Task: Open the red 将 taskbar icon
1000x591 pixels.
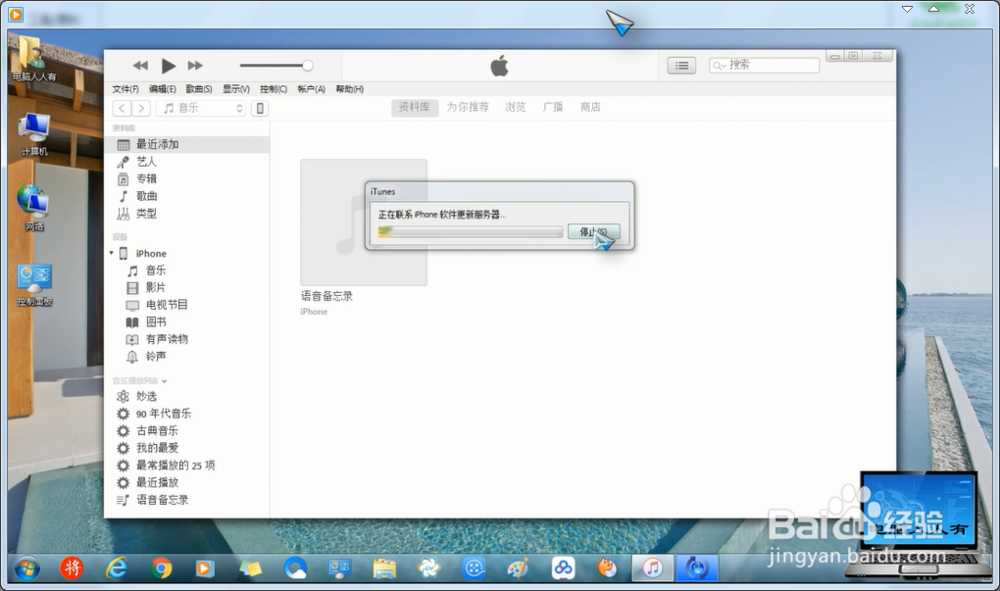Action: (71, 568)
